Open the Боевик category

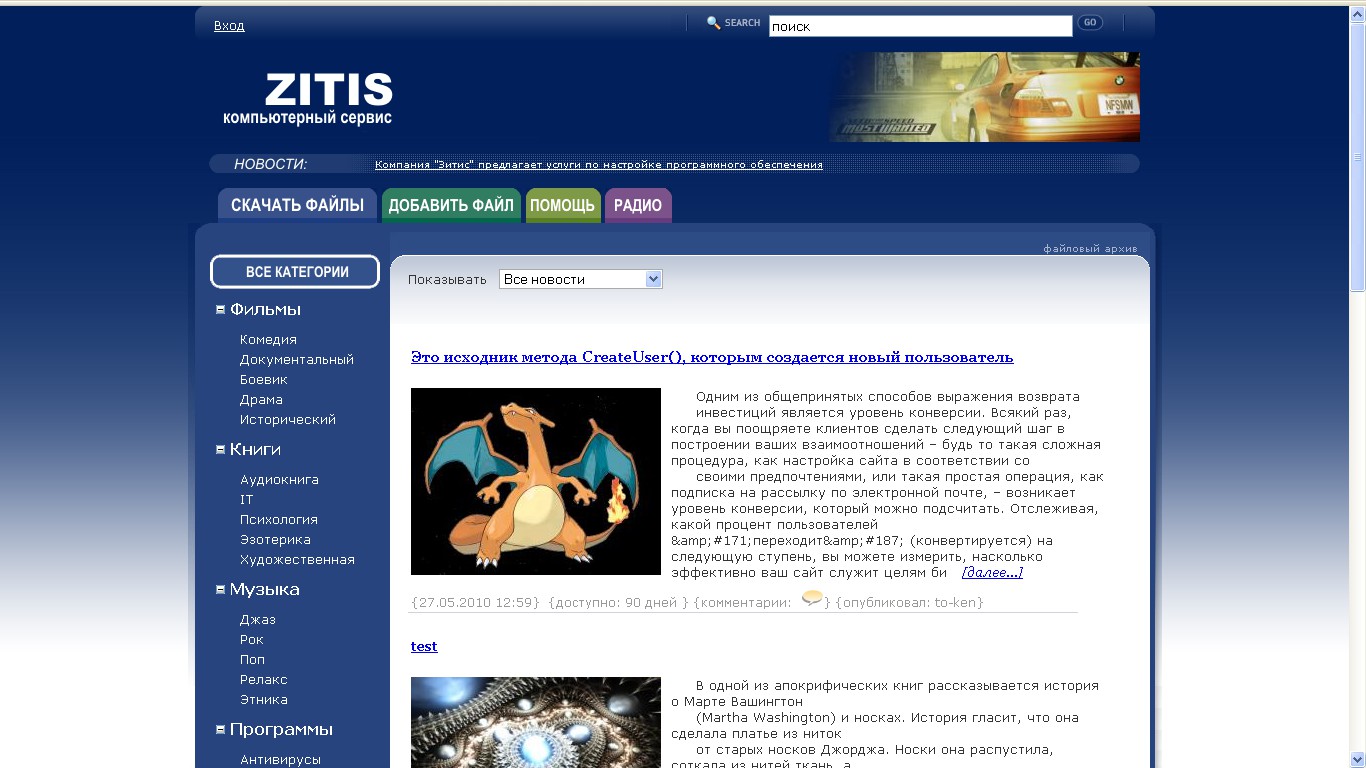(x=264, y=380)
